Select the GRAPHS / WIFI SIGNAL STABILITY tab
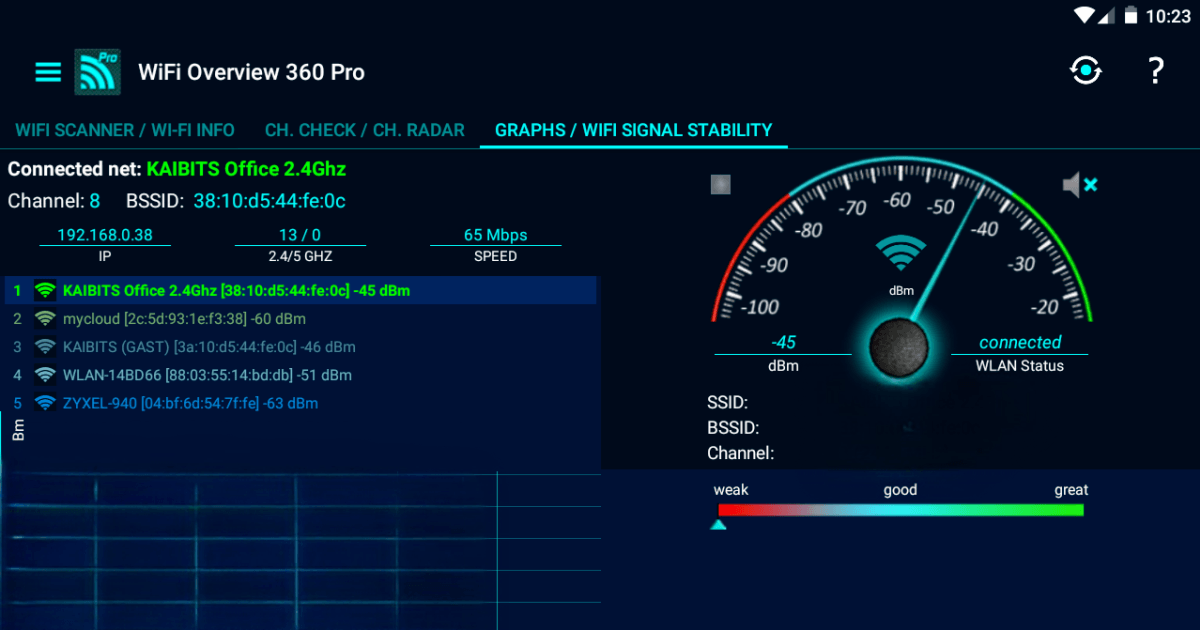 pos(633,130)
